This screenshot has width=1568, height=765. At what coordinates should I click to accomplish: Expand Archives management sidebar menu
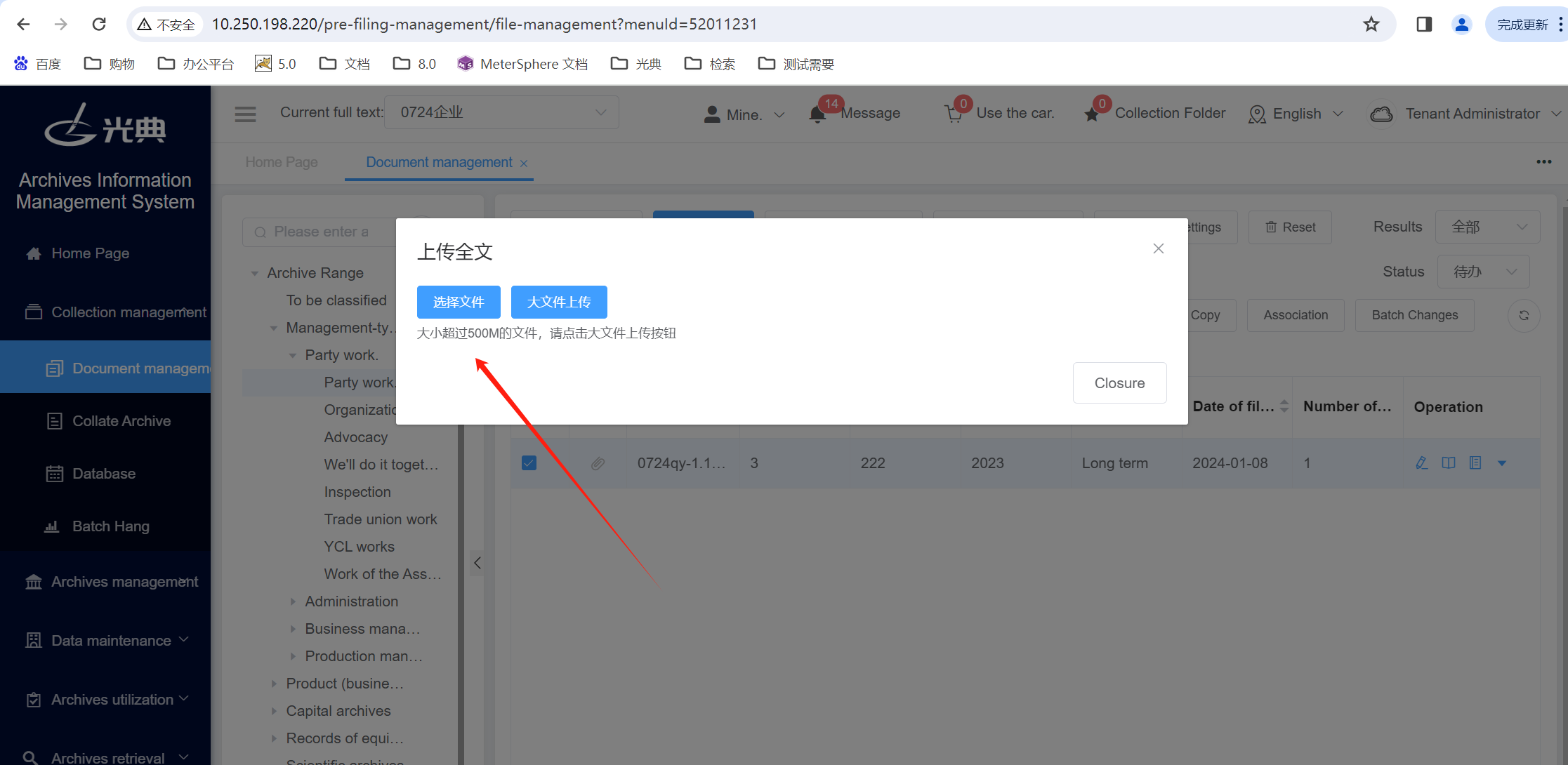click(x=105, y=582)
